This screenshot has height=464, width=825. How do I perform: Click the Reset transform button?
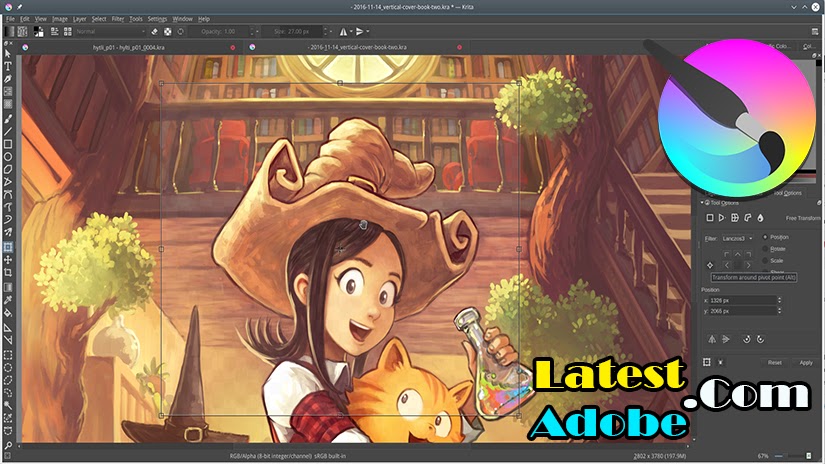point(774,362)
